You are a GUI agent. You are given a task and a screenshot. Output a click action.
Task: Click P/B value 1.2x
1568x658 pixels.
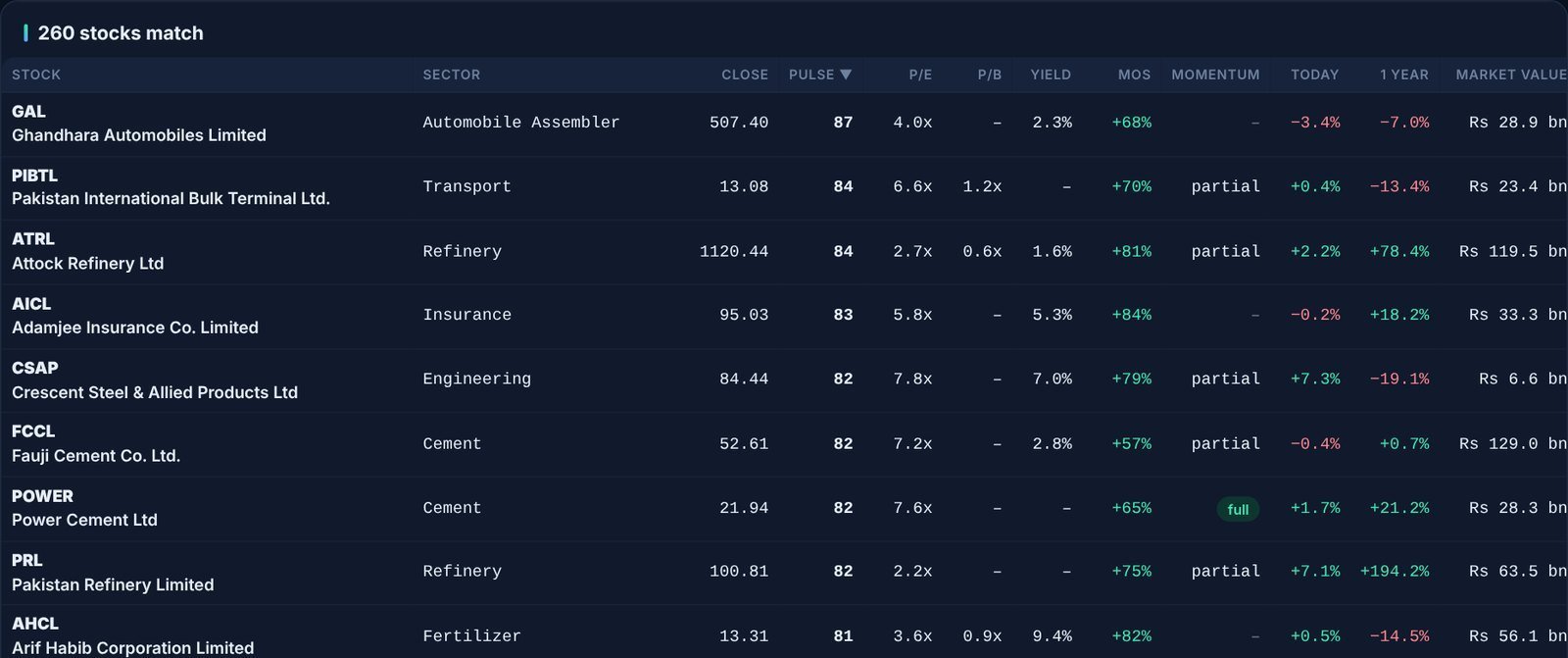[x=982, y=186]
